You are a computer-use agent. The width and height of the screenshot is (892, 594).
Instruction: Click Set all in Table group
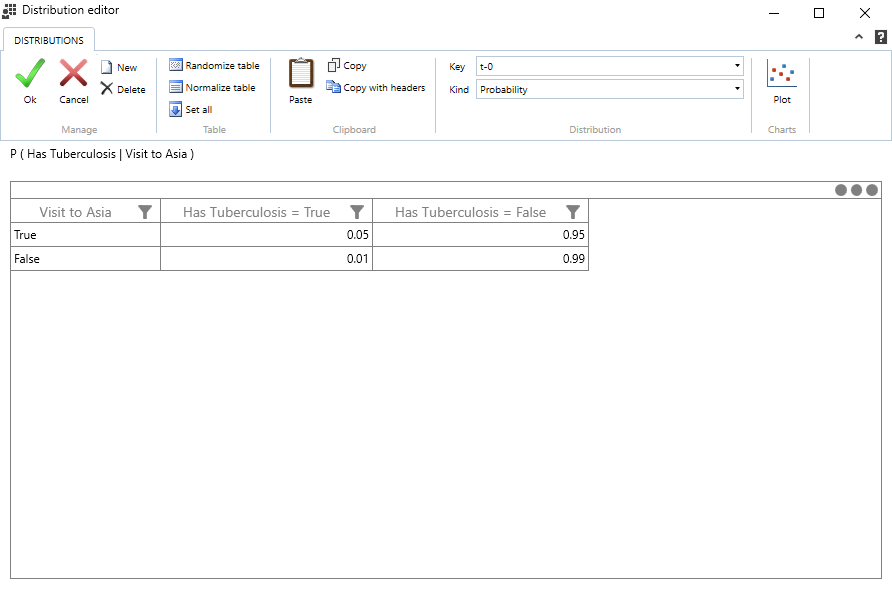pyautogui.click(x=190, y=109)
